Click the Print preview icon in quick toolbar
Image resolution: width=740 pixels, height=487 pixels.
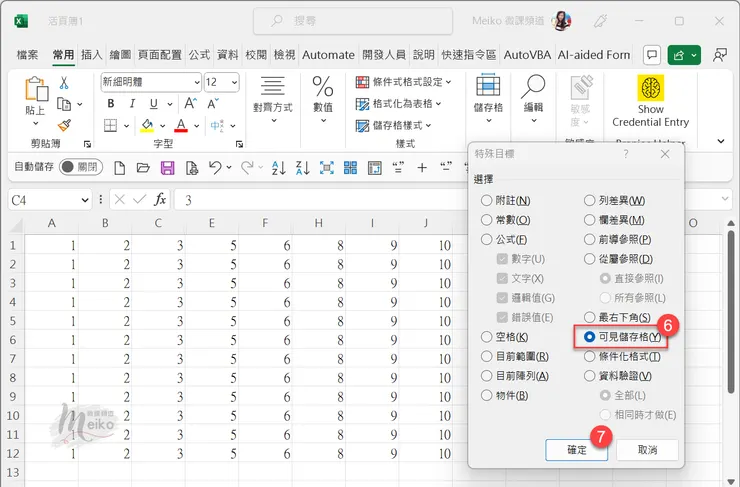tap(192, 168)
